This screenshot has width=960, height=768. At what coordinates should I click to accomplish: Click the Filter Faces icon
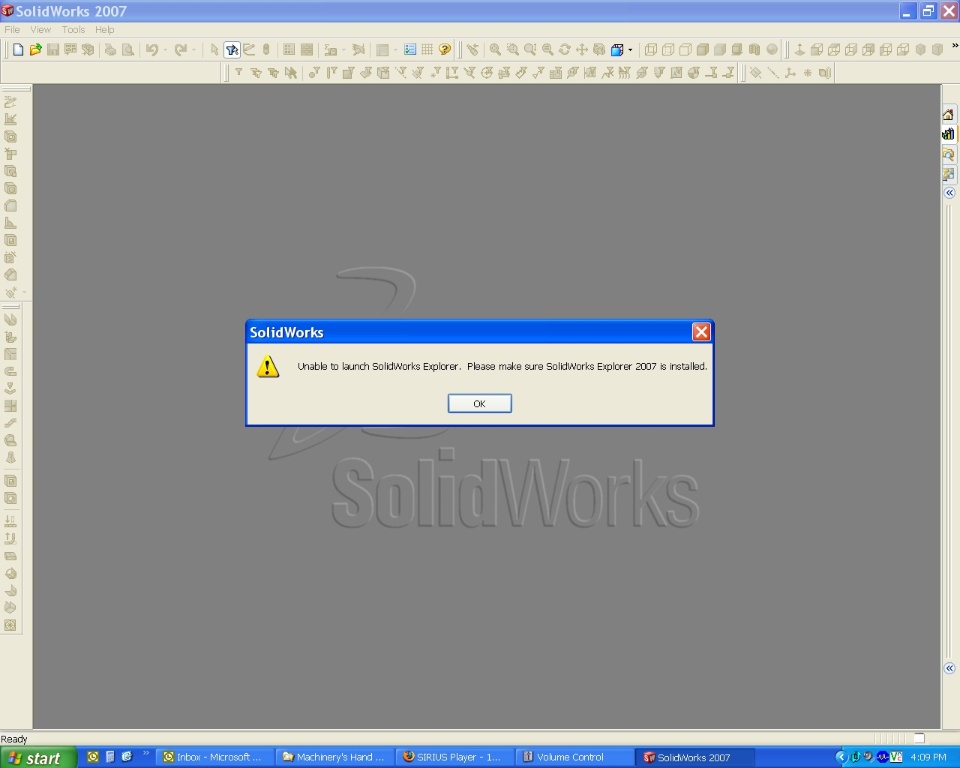(348, 73)
